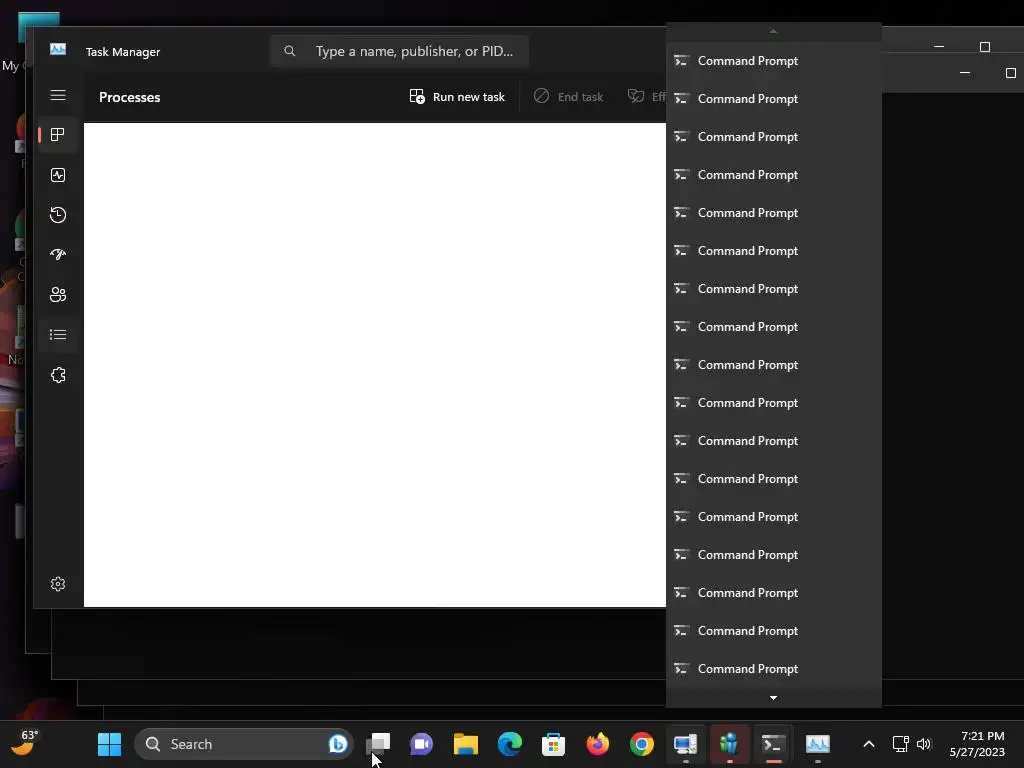Click the taskbar Search box

click(244, 744)
